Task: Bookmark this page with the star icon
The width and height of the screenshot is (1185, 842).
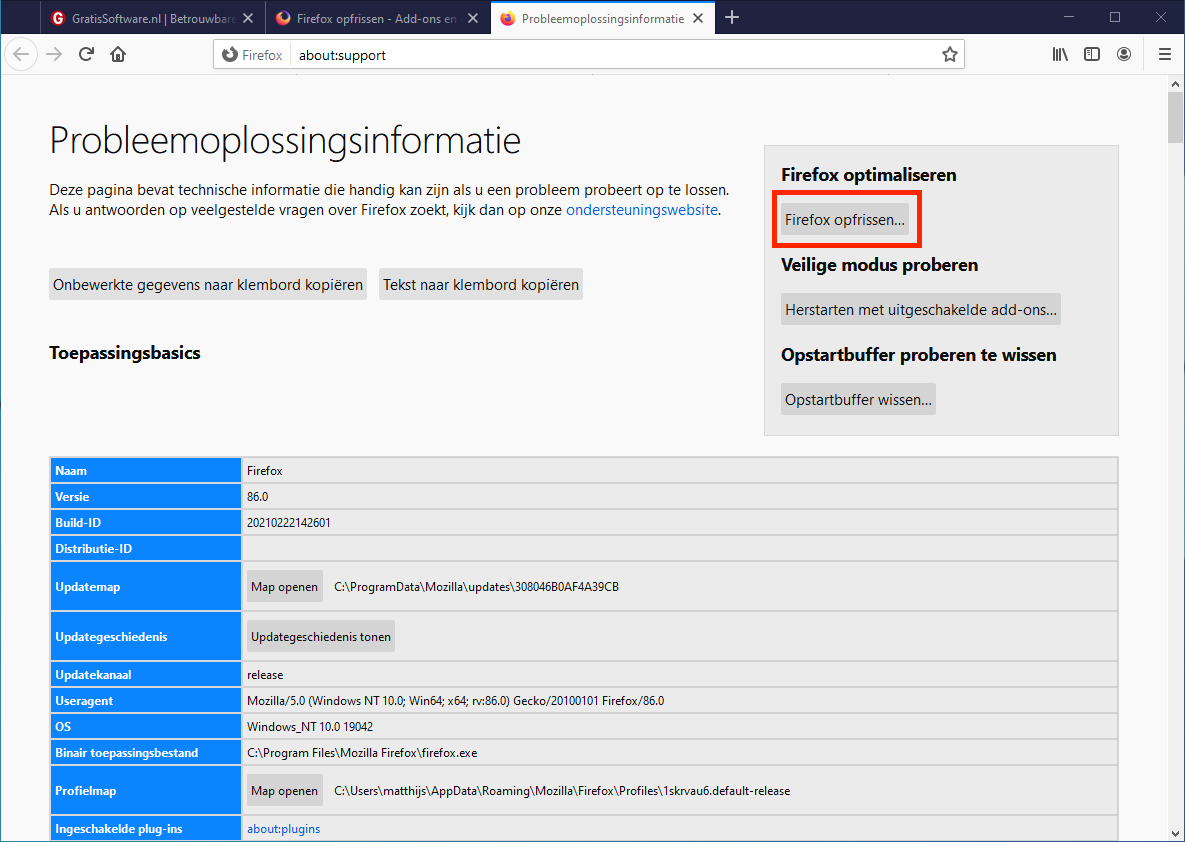Action: pyautogui.click(x=949, y=55)
